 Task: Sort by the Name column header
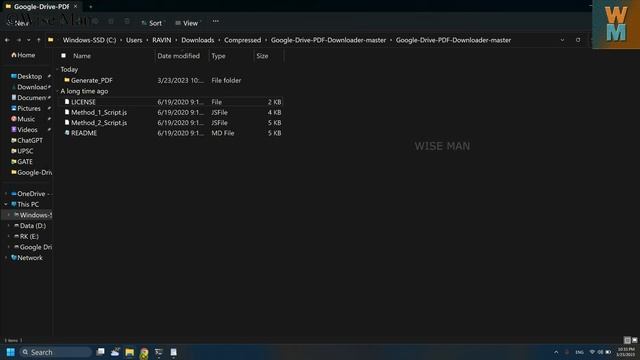pyautogui.click(x=82, y=56)
